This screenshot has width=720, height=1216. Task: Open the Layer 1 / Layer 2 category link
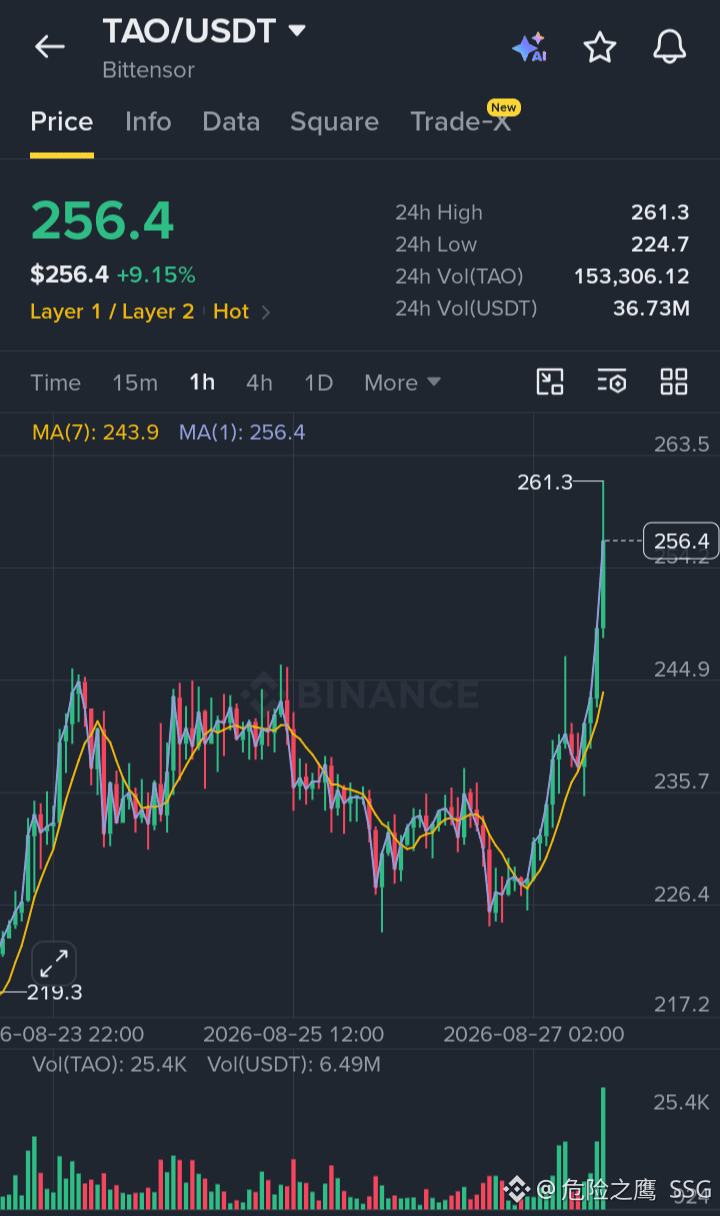[x=112, y=312]
